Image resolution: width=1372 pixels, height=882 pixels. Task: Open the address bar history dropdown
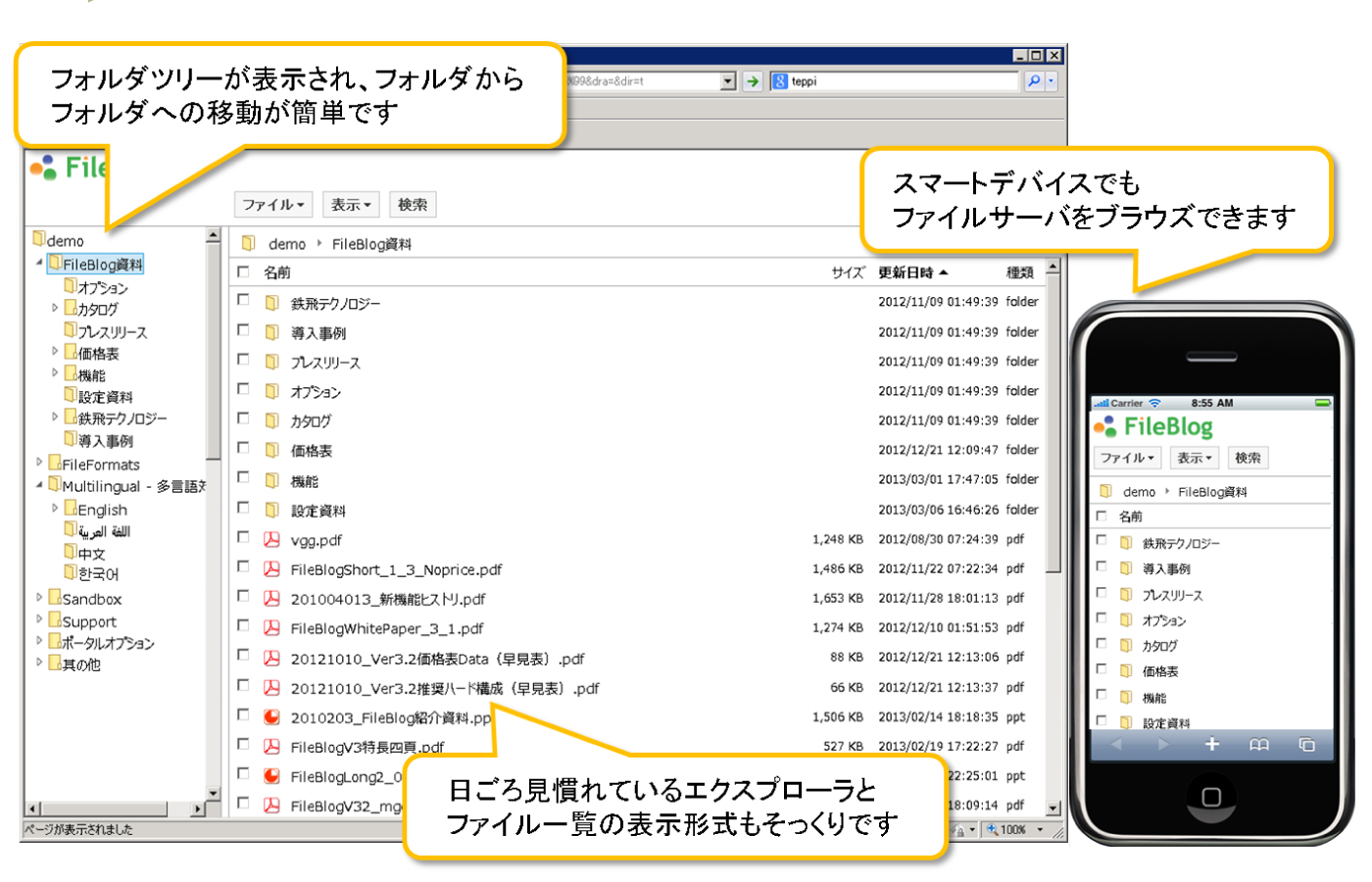tap(729, 80)
